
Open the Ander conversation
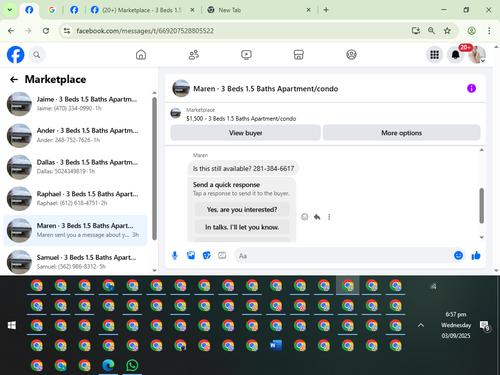75,135
